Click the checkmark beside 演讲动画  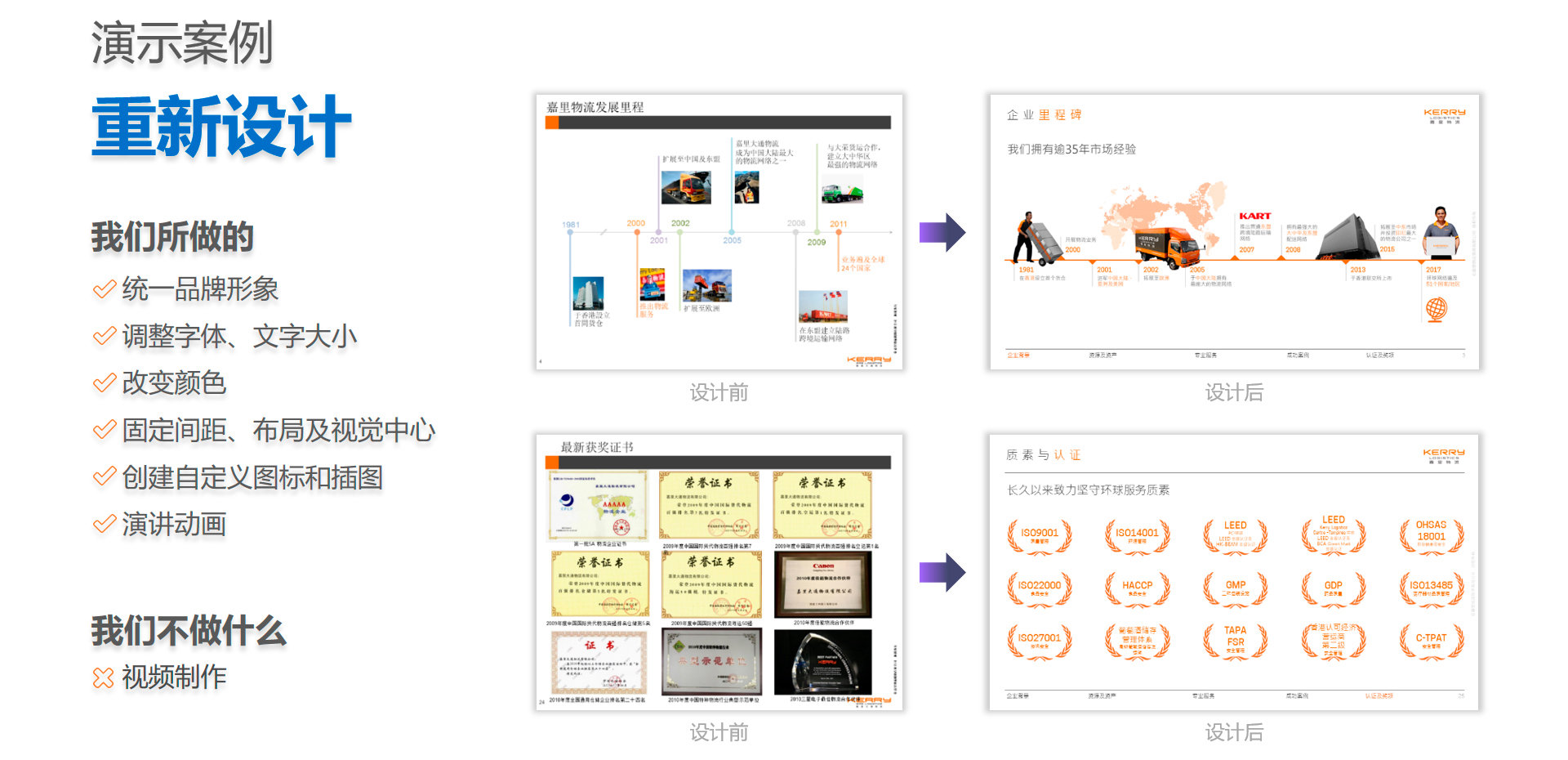(x=104, y=525)
